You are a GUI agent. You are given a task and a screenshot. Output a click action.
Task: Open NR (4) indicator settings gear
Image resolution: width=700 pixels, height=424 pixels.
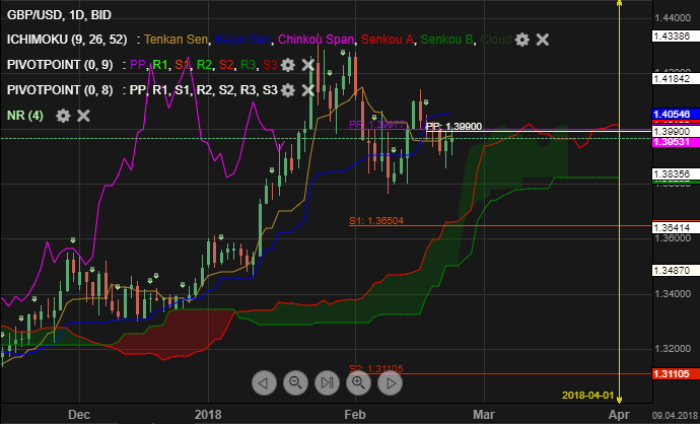(x=63, y=115)
